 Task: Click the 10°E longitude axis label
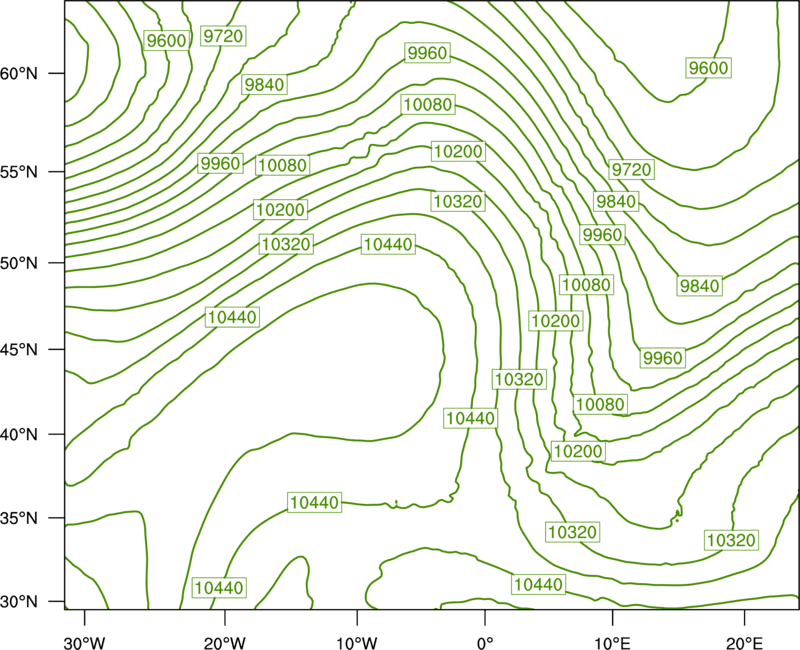coord(611,643)
